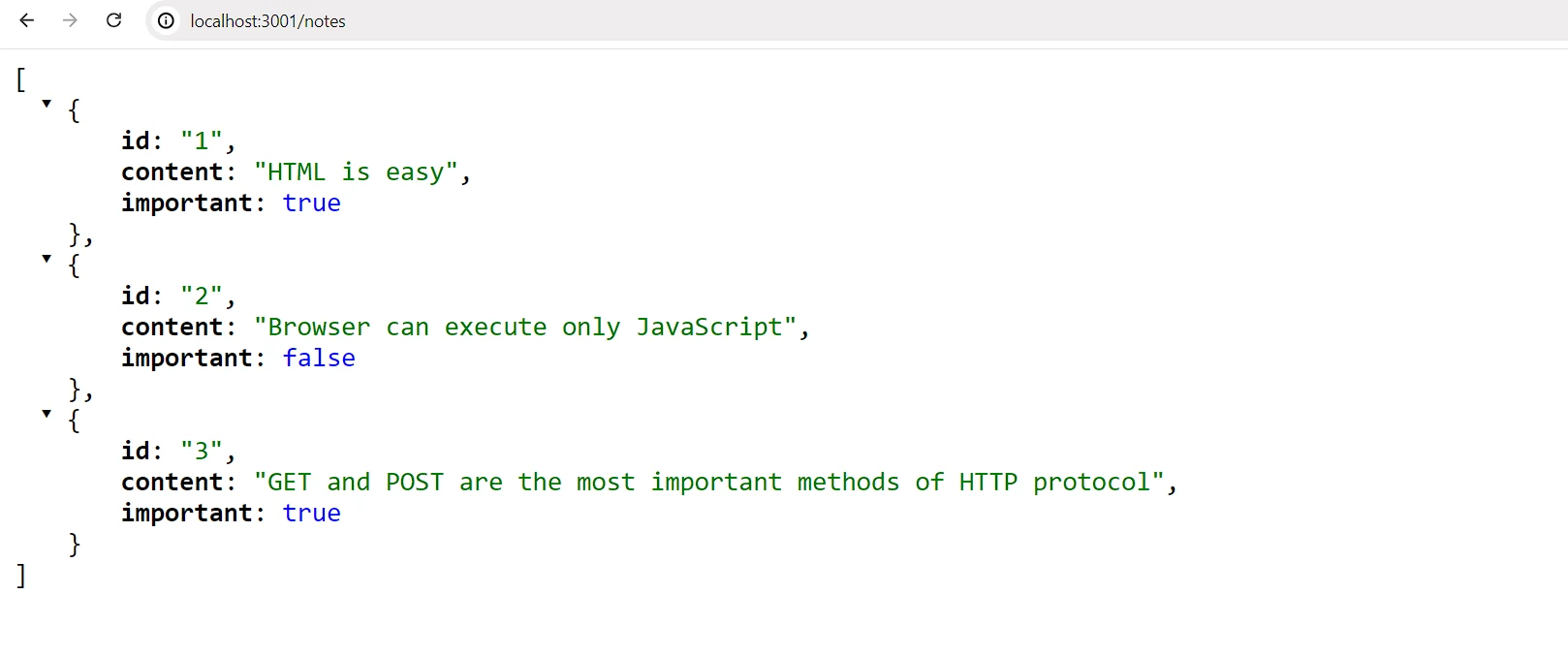Go back to the previous page
This screenshot has width=1568, height=657.
(27, 20)
